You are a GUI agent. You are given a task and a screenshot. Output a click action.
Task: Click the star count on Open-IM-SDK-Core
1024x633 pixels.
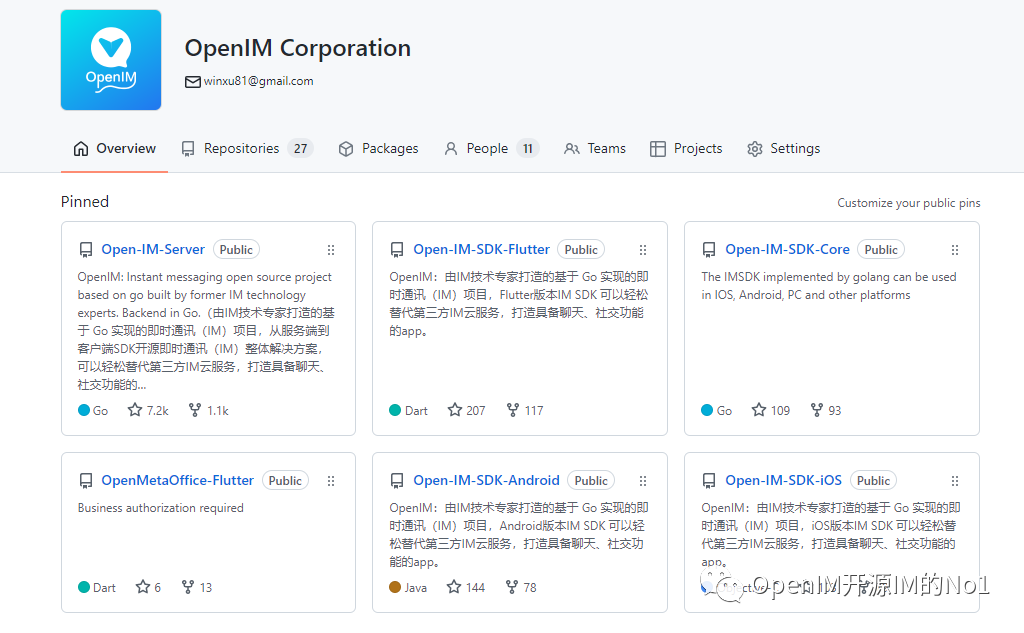click(780, 410)
